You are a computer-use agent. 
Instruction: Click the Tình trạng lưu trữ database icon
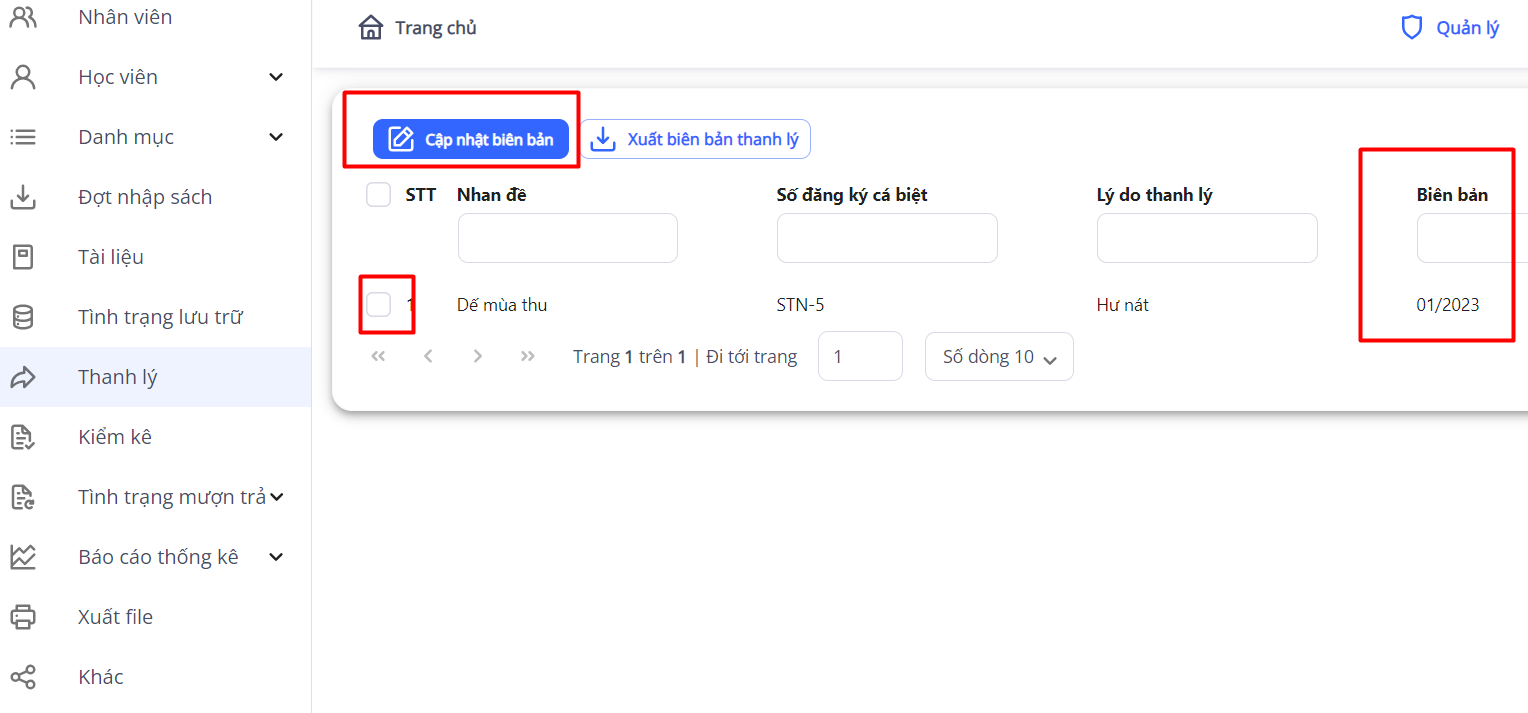pyautogui.click(x=22, y=317)
